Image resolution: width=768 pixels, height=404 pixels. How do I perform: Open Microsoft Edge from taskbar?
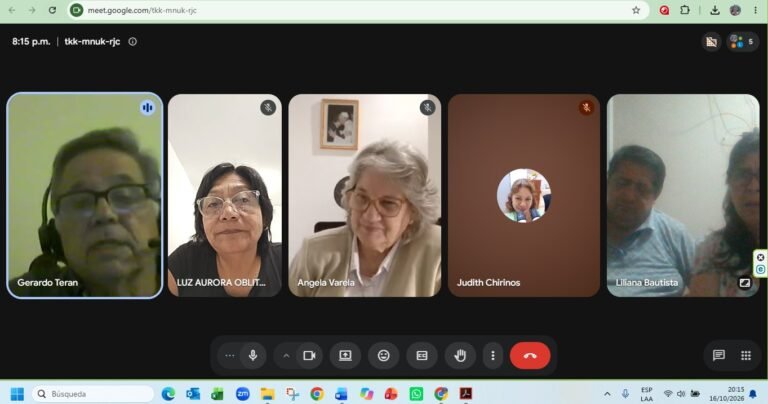[x=168, y=394]
